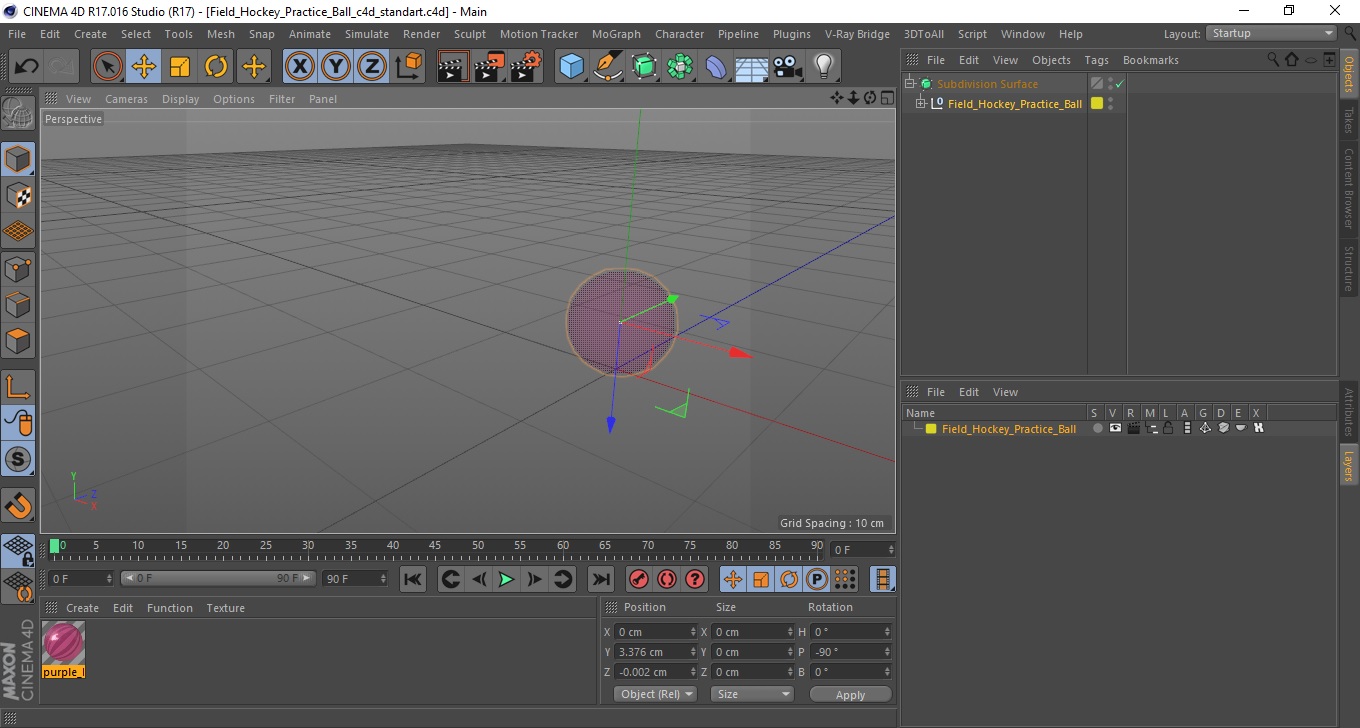
Task: Toggle layer solo dot for Field_Hockey_Practice_Ball
Action: click(1097, 428)
